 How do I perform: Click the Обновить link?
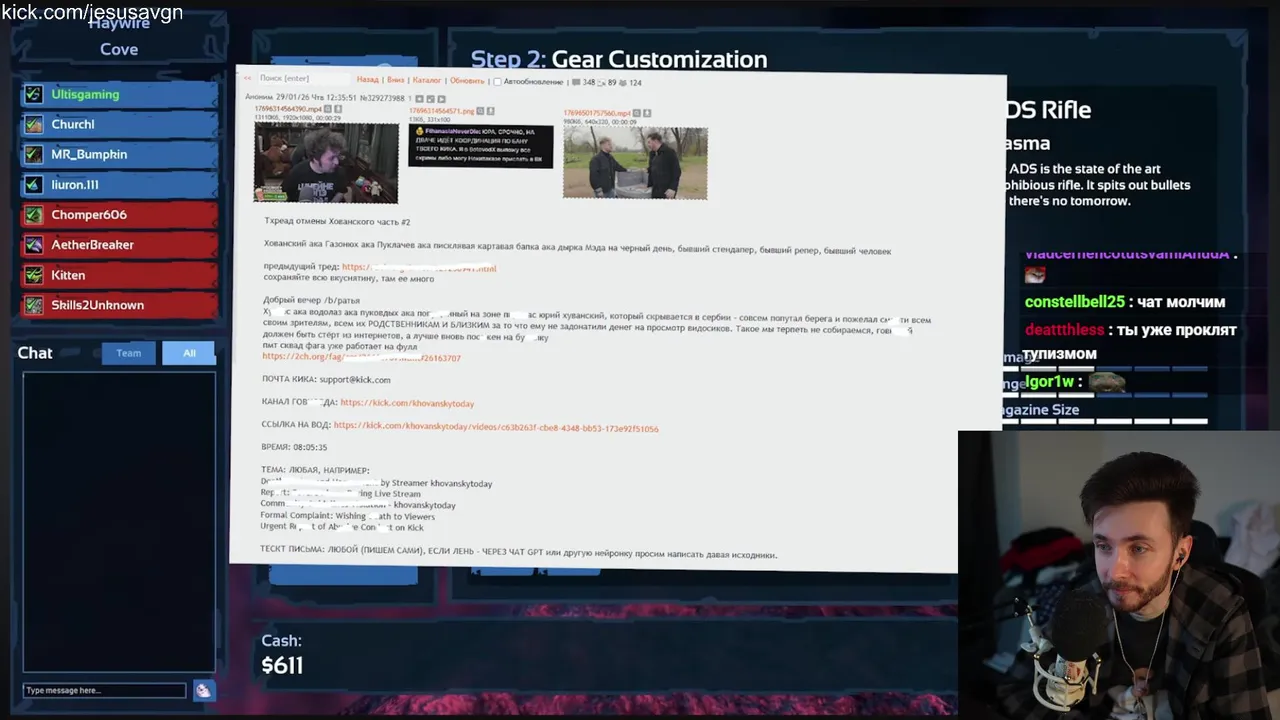coord(467,81)
